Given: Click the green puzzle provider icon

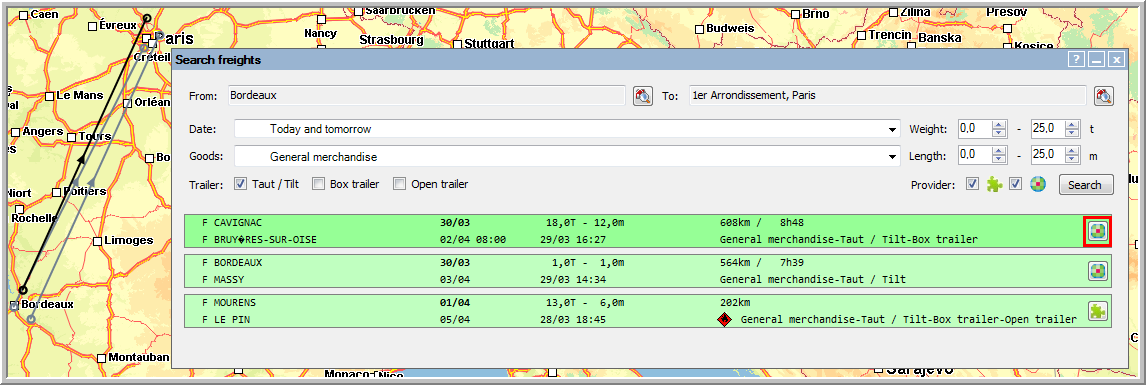Looking at the screenshot, I should 994,184.
